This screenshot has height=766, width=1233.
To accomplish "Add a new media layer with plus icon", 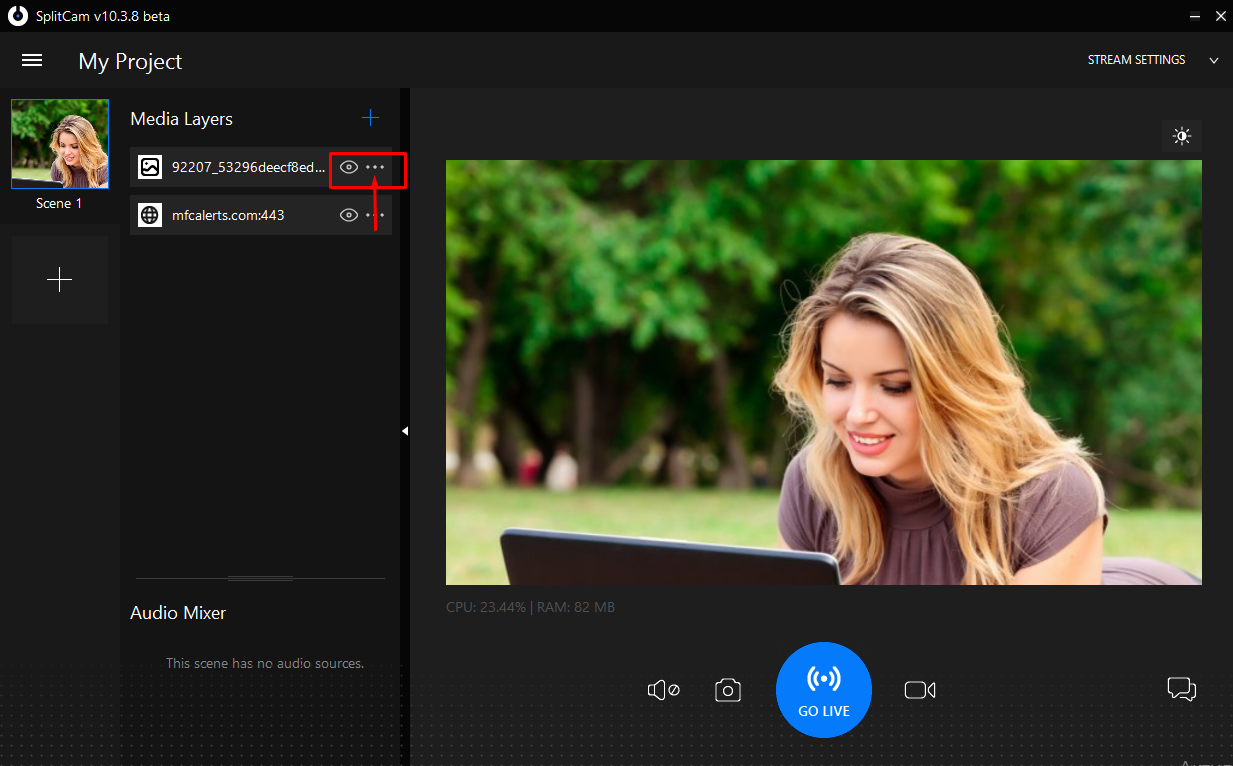I will pos(370,117).
